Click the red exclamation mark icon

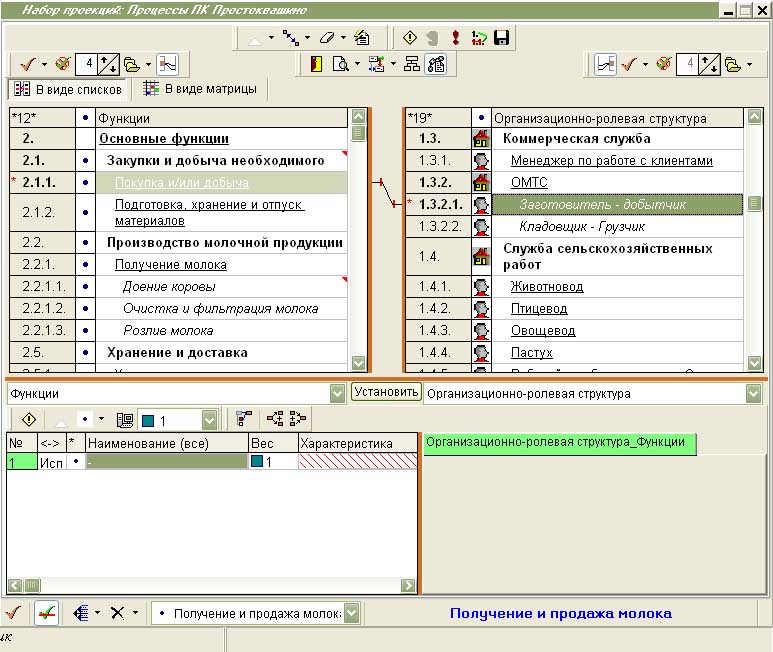click(x=456, y=37)
